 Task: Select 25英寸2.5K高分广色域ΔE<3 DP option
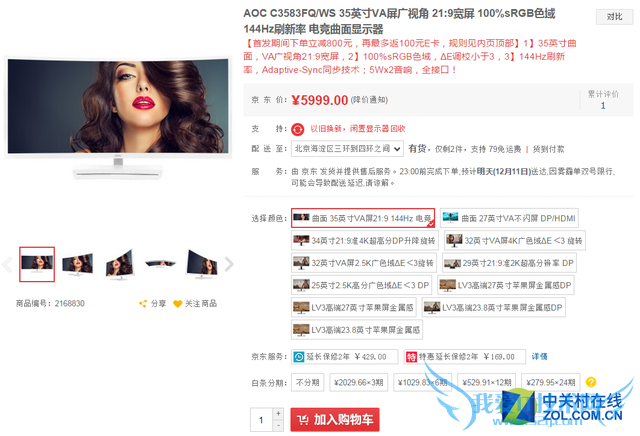[361, 285]
